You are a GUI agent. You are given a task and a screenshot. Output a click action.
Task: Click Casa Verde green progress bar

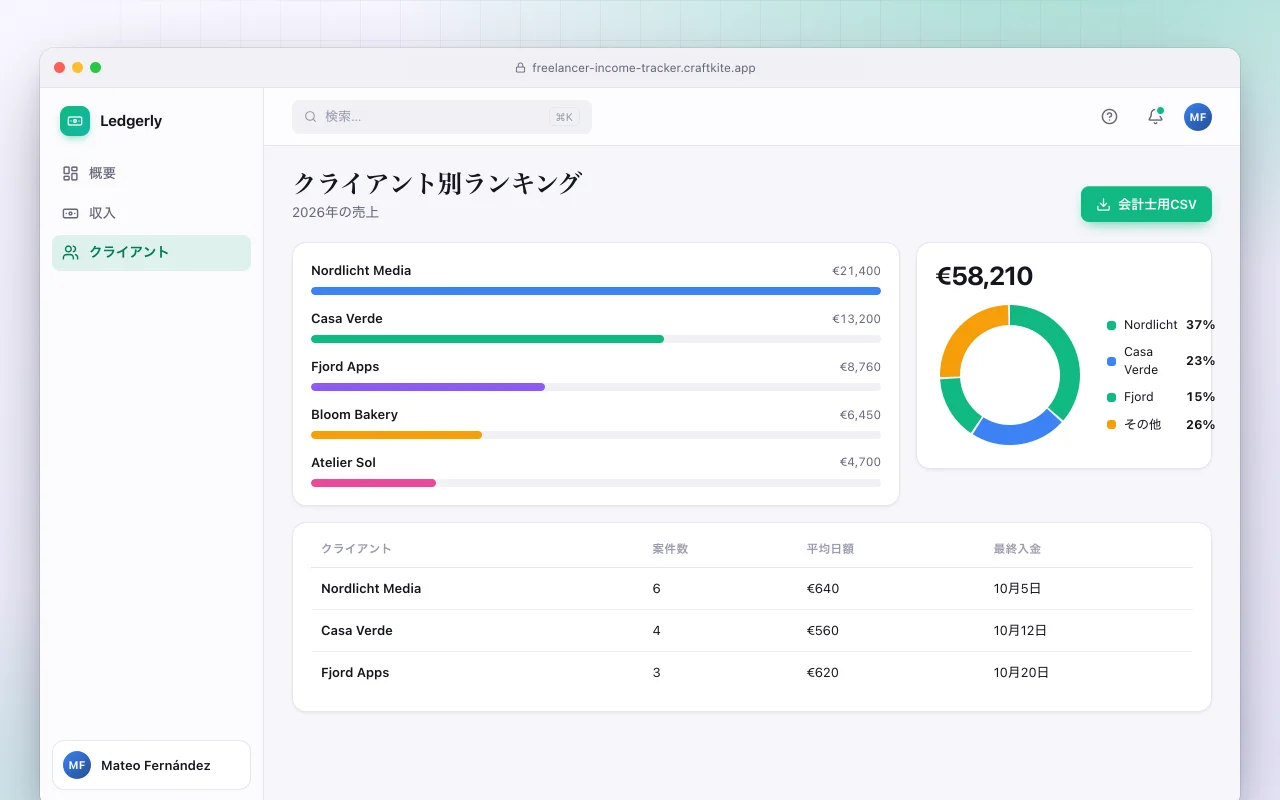coord(487,339)
